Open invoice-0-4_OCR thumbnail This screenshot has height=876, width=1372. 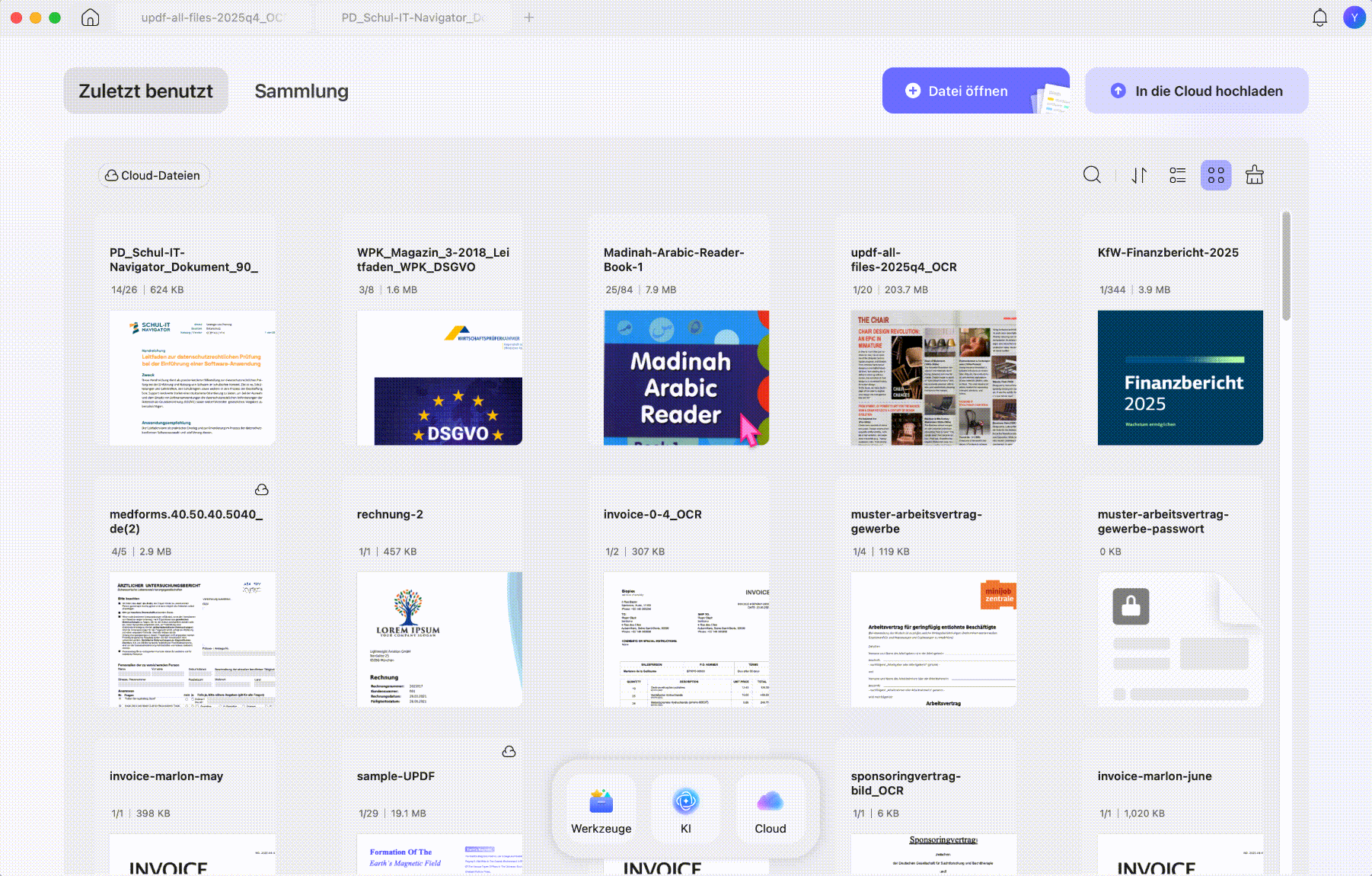pos(686,640)
